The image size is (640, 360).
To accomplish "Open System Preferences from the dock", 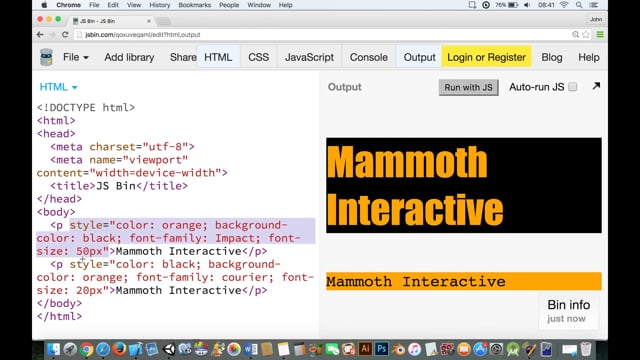I will point(496,349).
